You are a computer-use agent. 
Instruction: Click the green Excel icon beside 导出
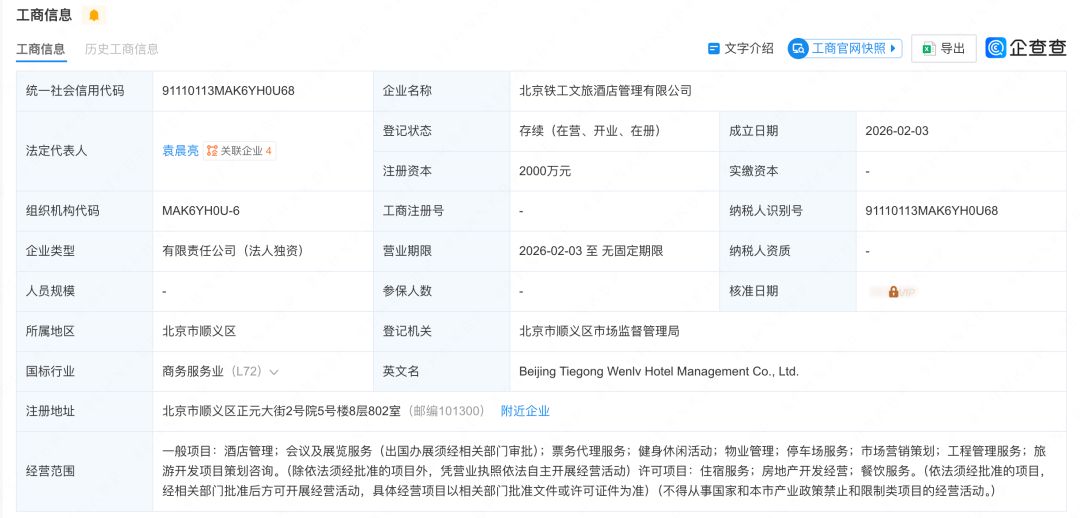click(x=927, y=48)
